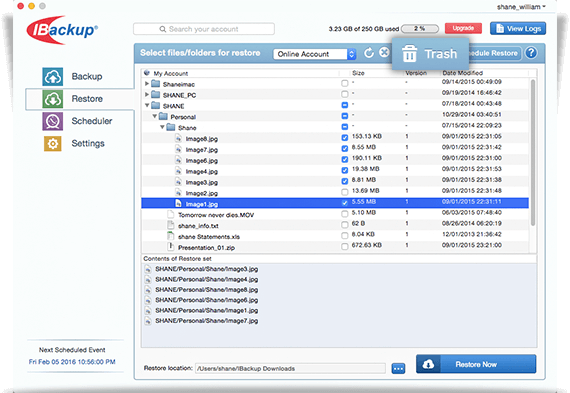Switch to the Settings section
This screenshot has width=570, height=393.
pyautogui.click(x=88, y=144)
